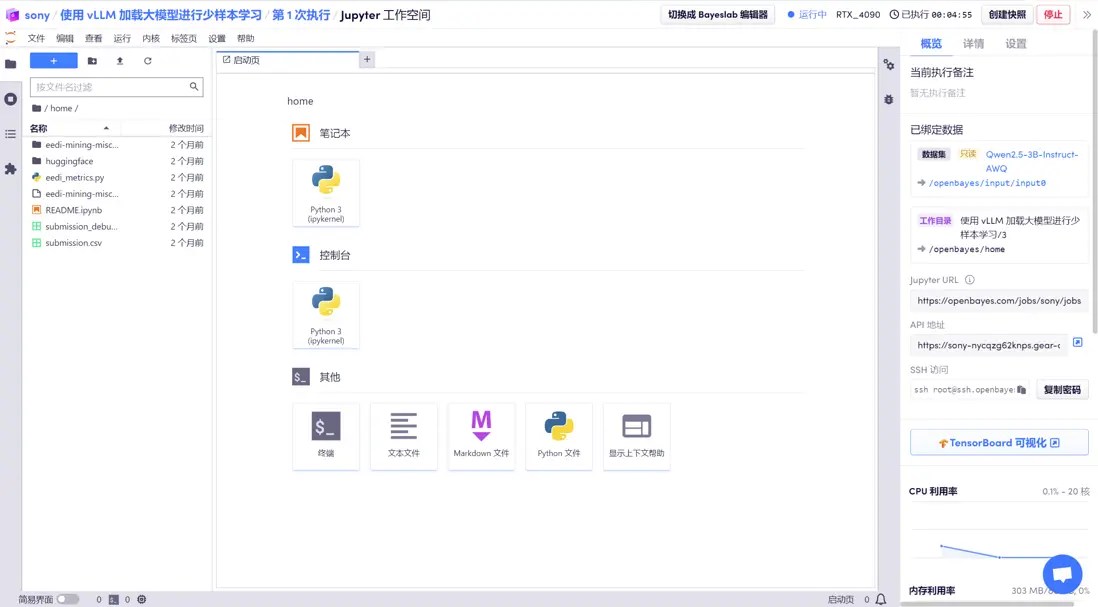Open Qwen2.5-3B-Instruct-AWQ dataset link
Image resolution: width=1098 pixels, height=607 pixels.
point(1031,161)
